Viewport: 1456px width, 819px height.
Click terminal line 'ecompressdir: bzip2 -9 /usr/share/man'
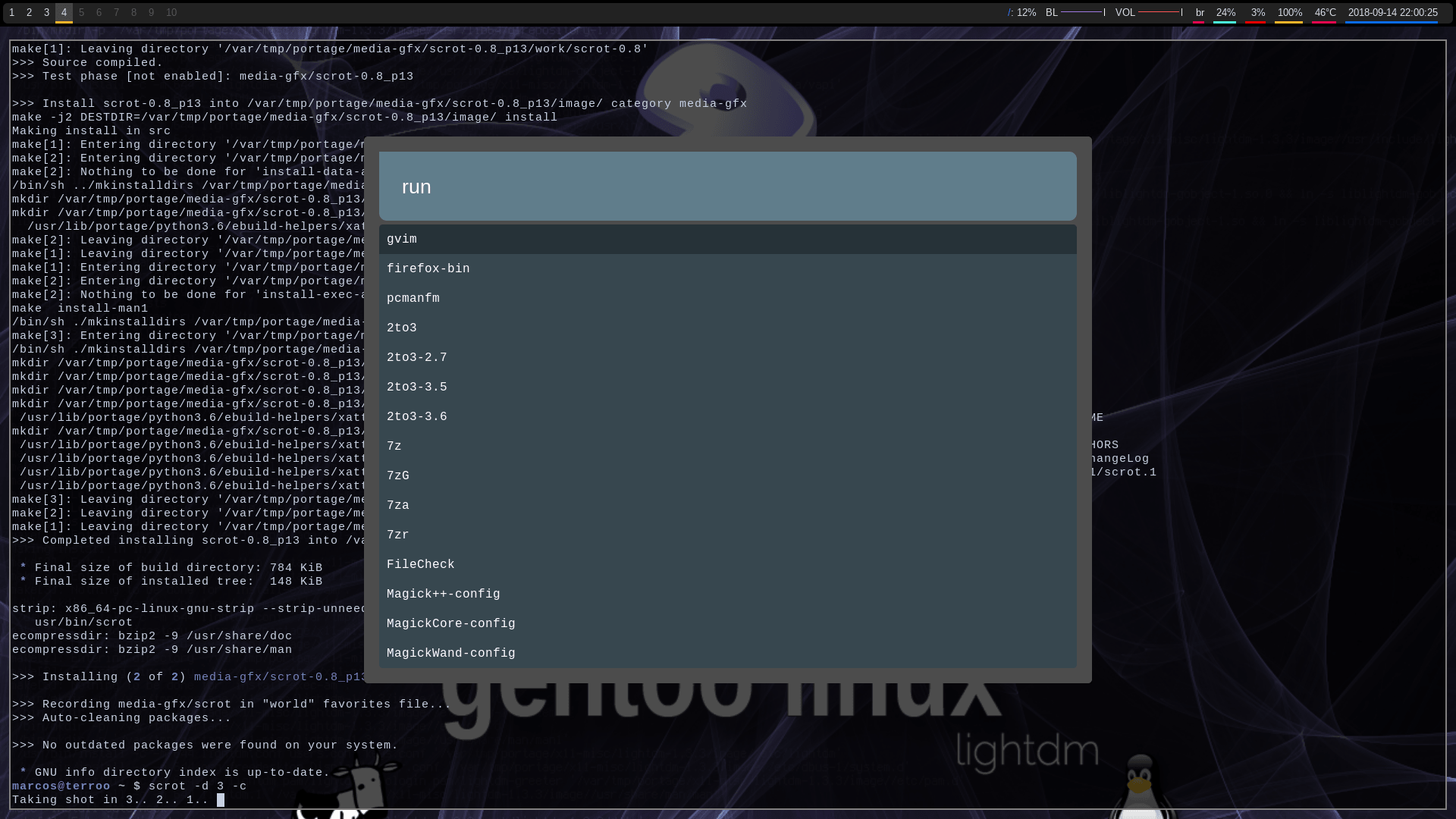152,650
